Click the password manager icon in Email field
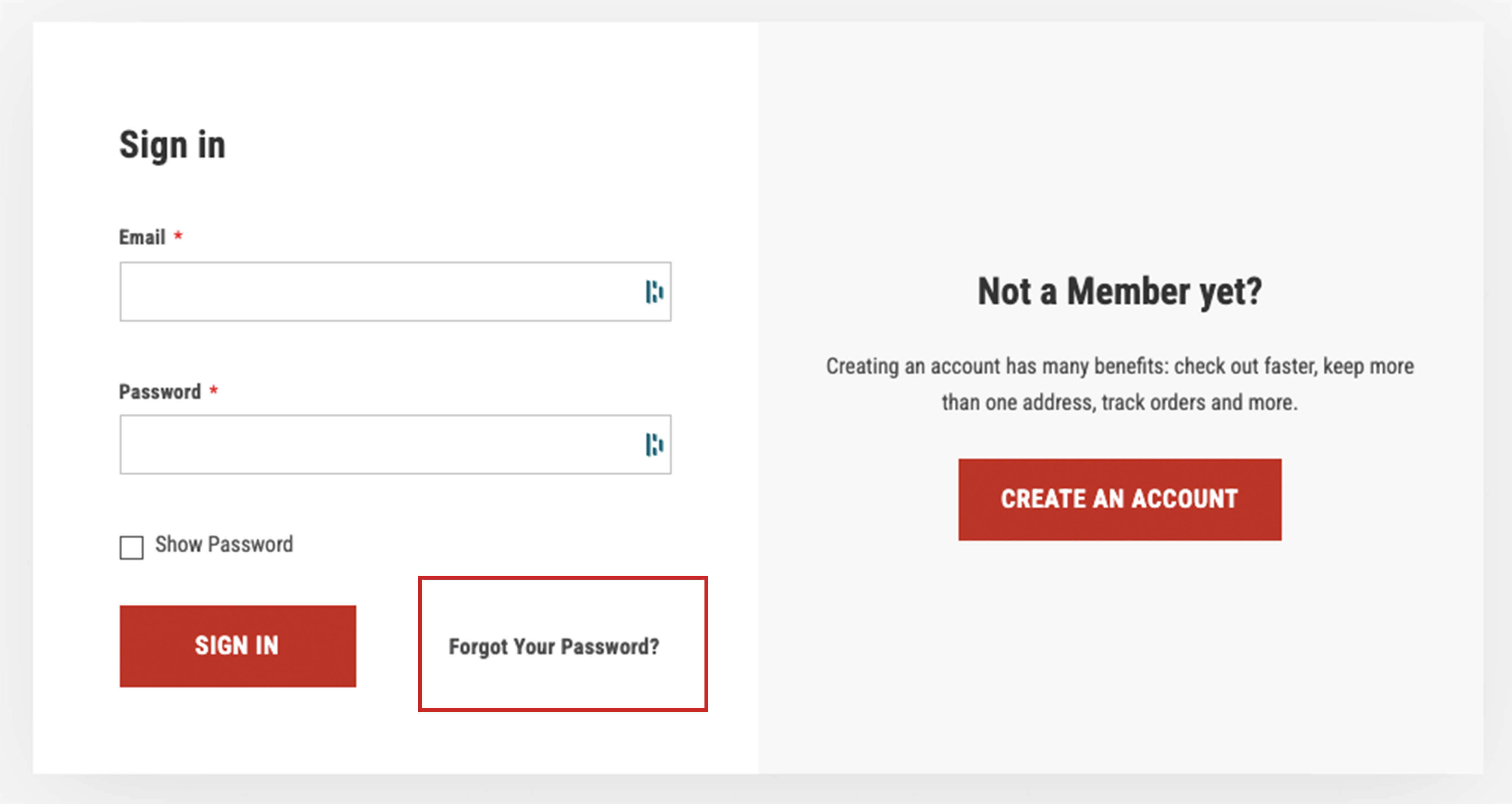1512x804 pixels. (x=654, y=292)
